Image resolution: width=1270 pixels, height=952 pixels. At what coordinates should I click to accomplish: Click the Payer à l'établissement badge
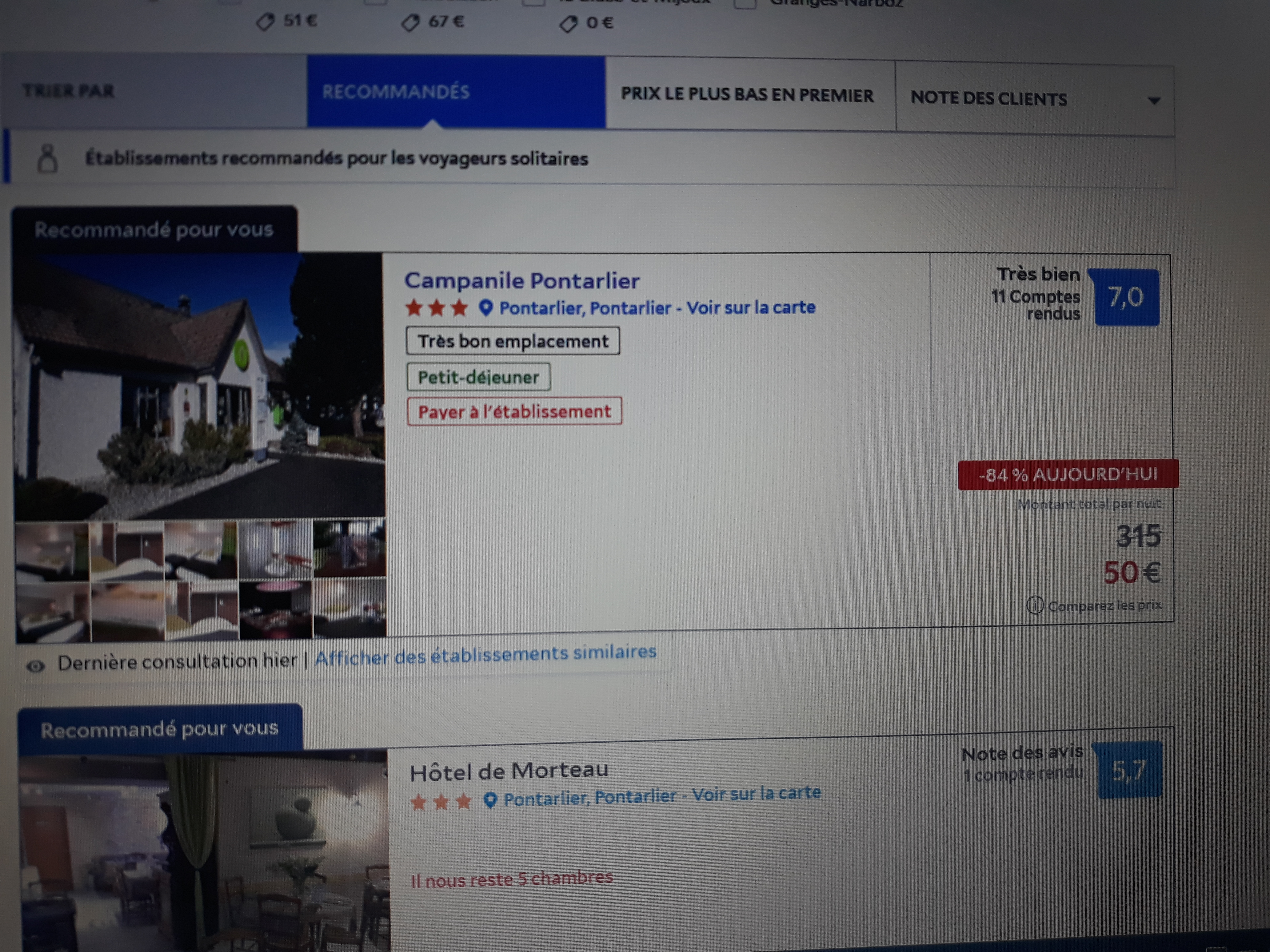point(514,411)
